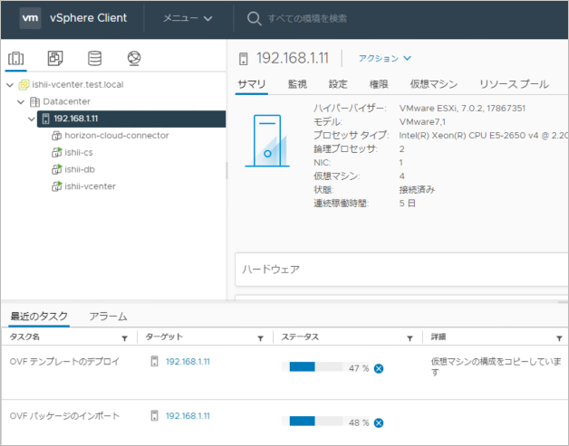Switch to the リソース プール tab

click(x=514, y=84)
